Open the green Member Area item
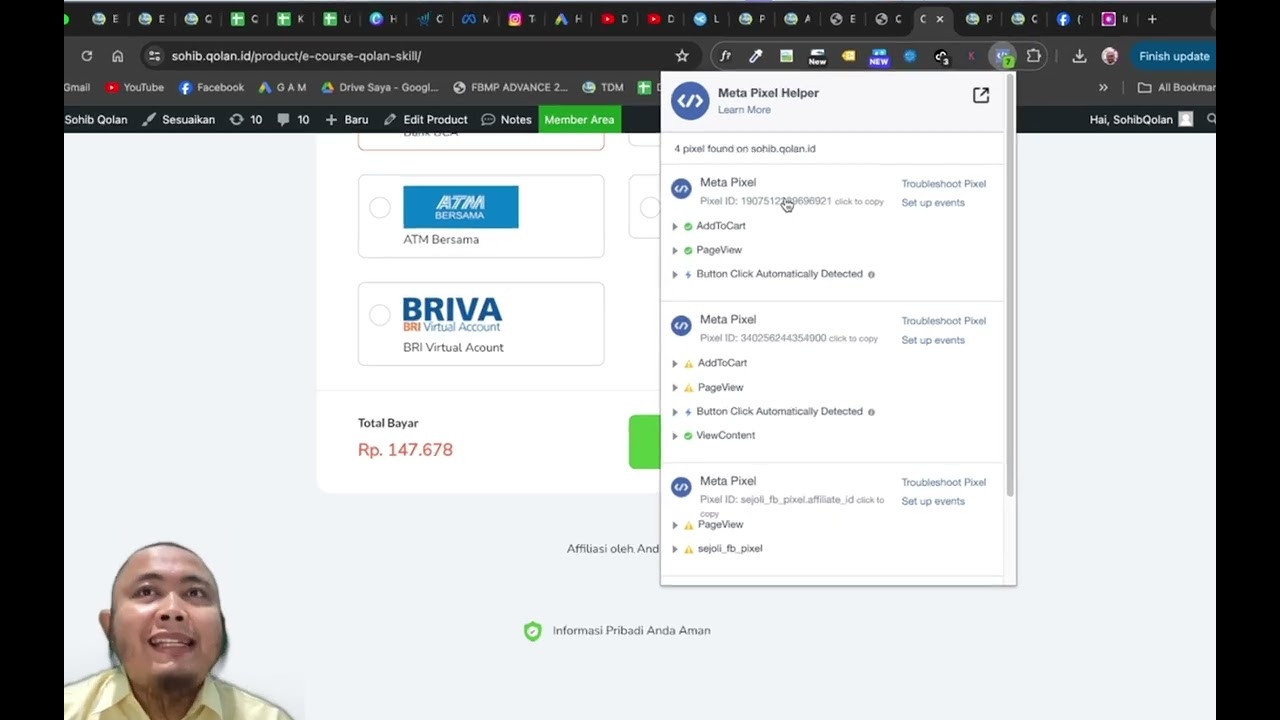The width and height of the screenshot is (1280, 720). pos(579,119)
